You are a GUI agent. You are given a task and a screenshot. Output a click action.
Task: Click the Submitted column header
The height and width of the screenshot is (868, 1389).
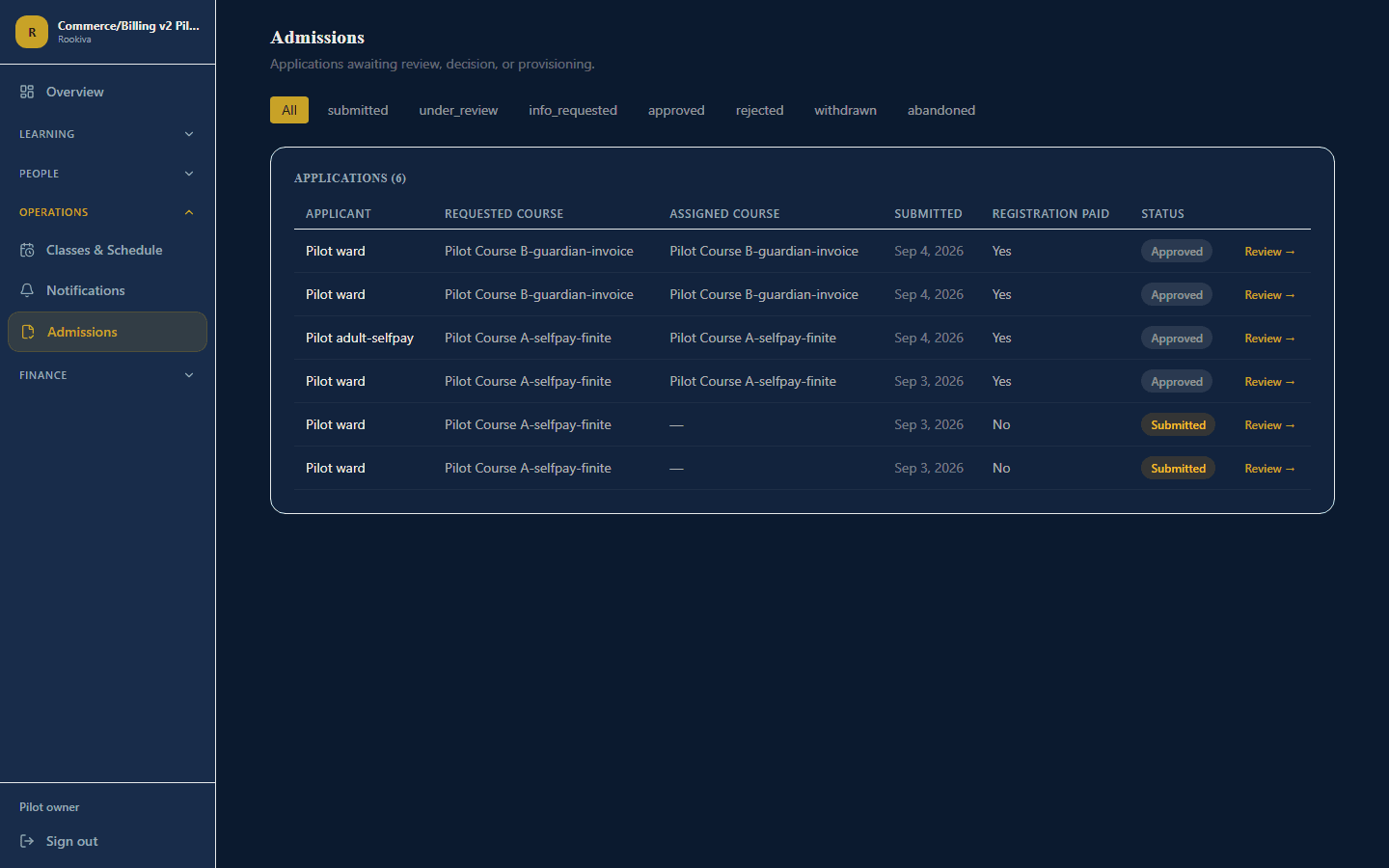point(928,214)
